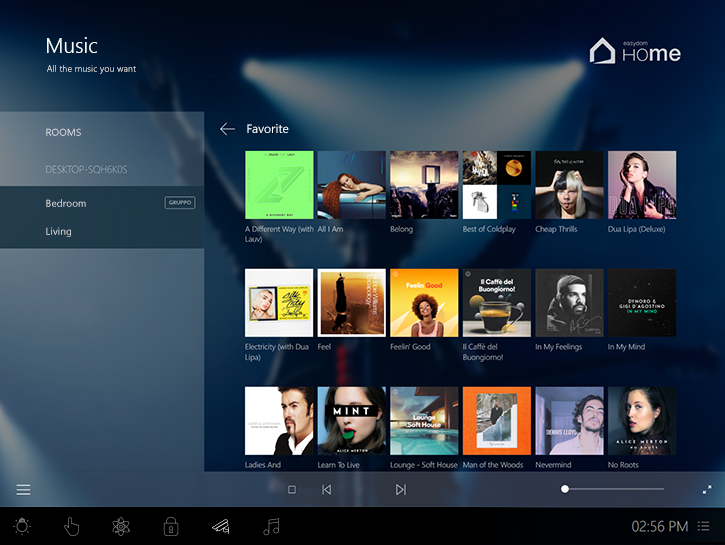This screenshot has width=725, height=545.
Task: Open the hamburger menu above the bottom bar
Action: [24, 490]
